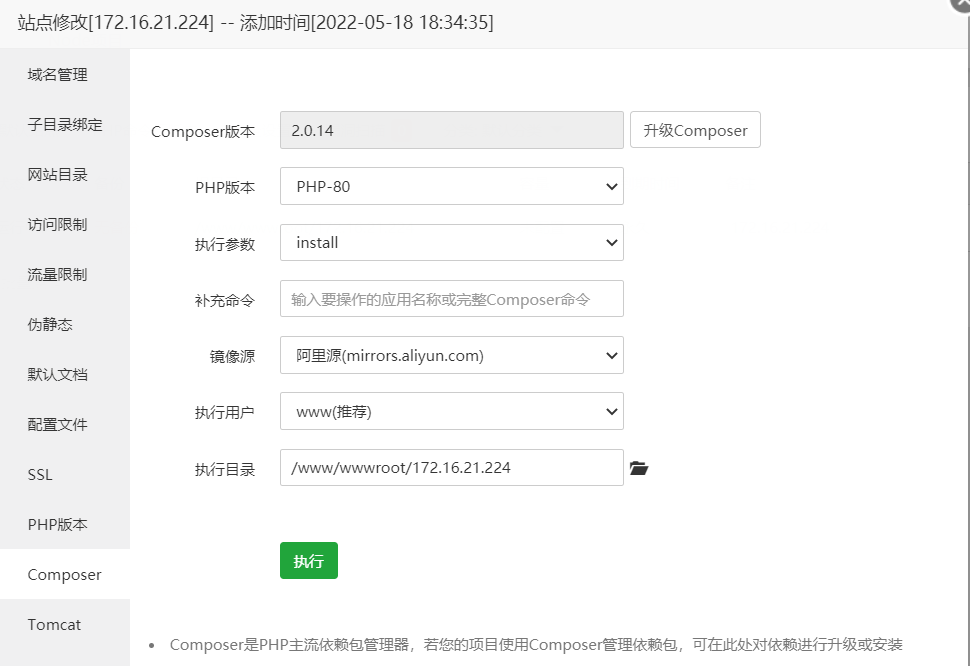Click the Composer版本 field showing 2.0.14
Viewport: 970px width, 666px height.
coord(452,130)
